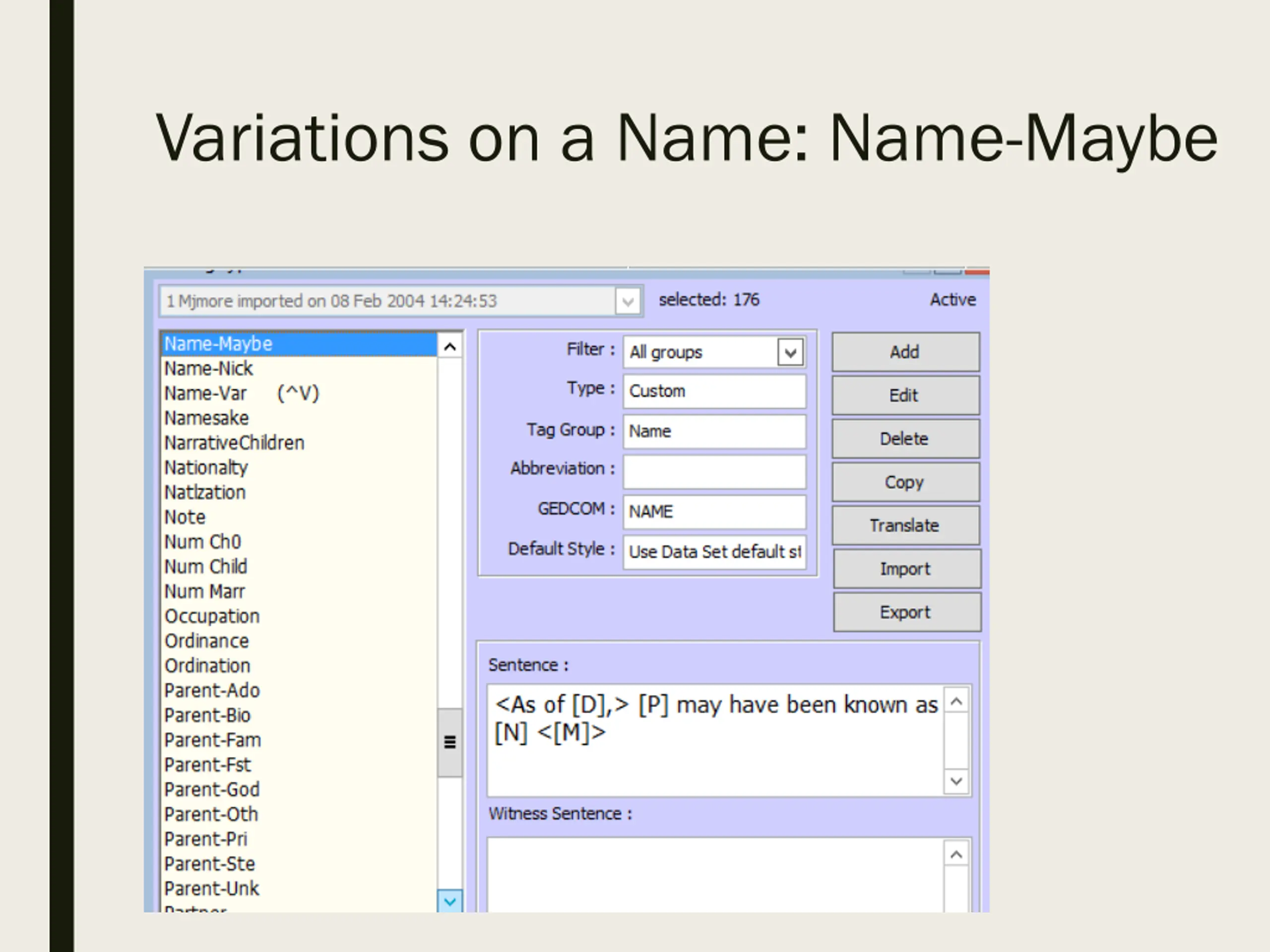Click the Copy button
Viewport: 1270px width, 952px height.
[x=905, y=482]
